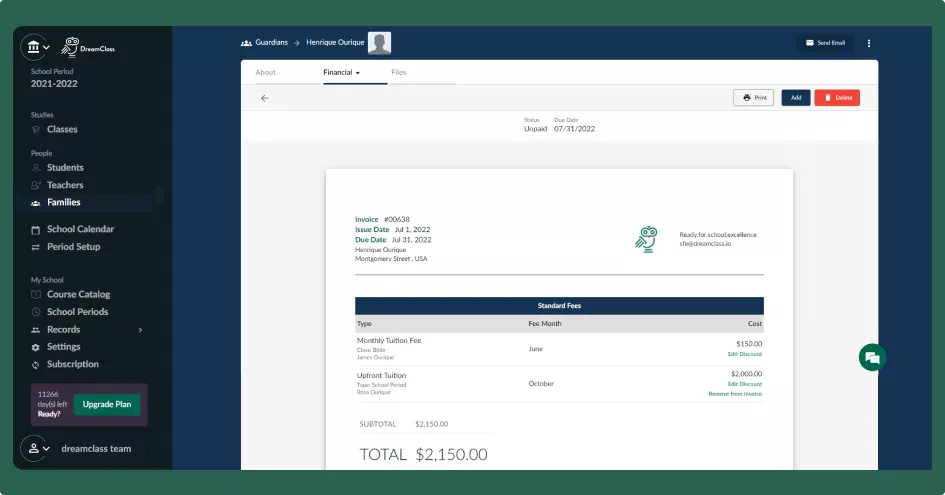
Task: Click Remove from Invoice link
Action: pyautogui.click(x=735, y=394)
